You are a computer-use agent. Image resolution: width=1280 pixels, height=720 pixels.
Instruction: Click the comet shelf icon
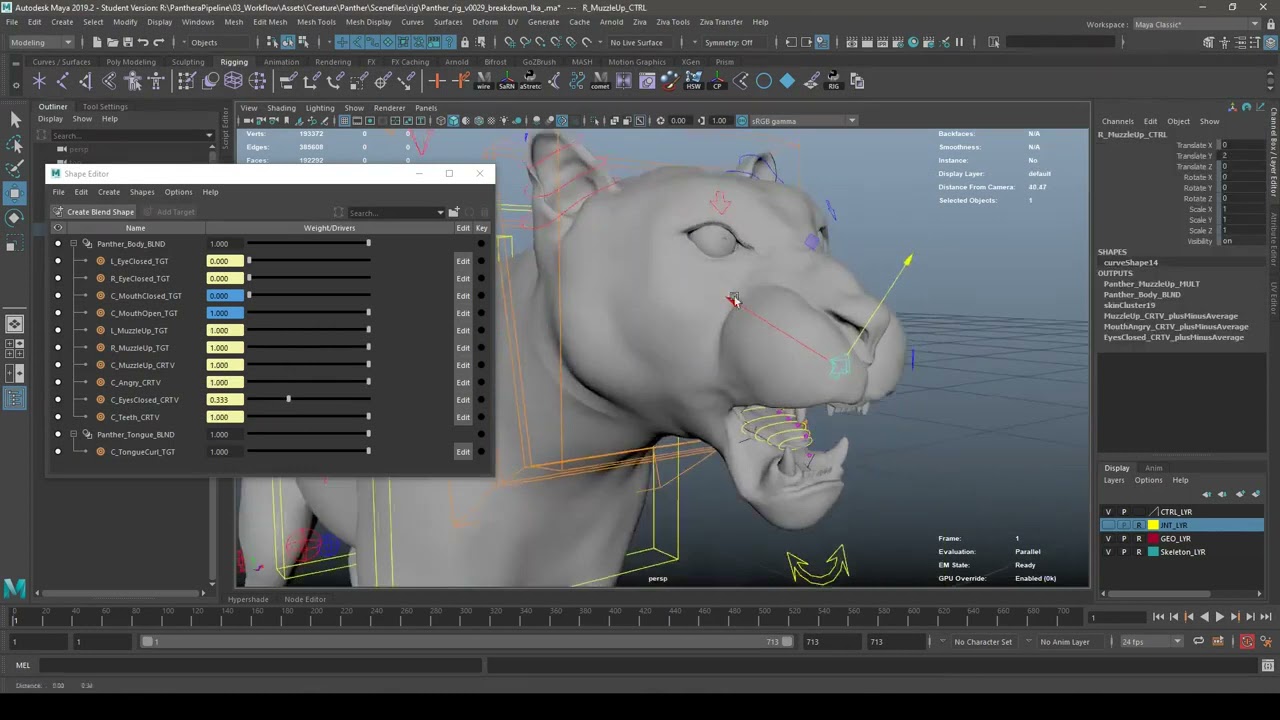click(x=600, y=81)
